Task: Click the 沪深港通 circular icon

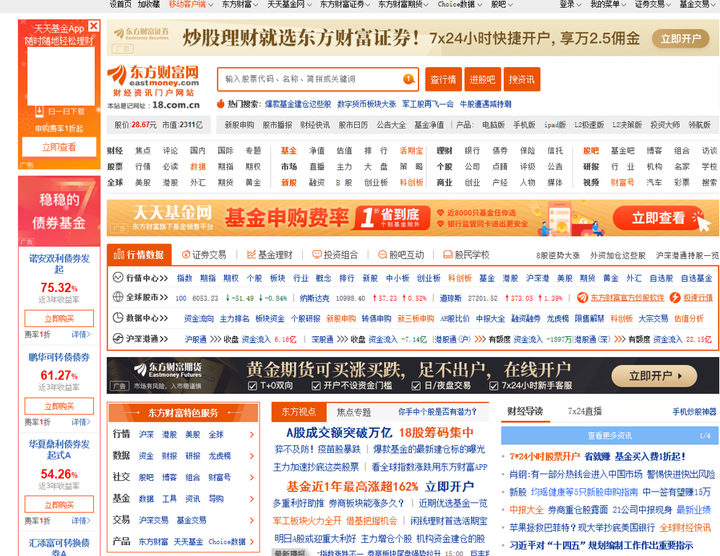Action: pos(118,338)
